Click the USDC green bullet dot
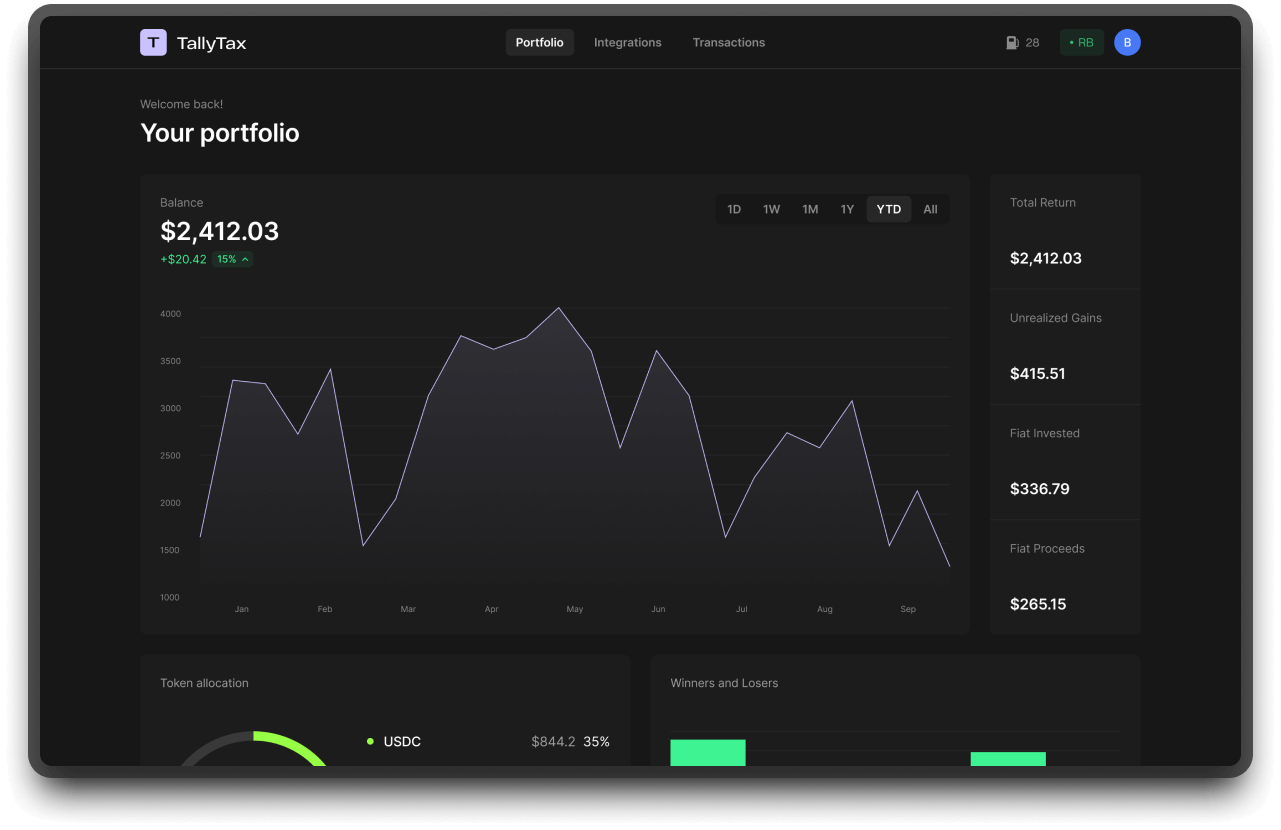 370,741
